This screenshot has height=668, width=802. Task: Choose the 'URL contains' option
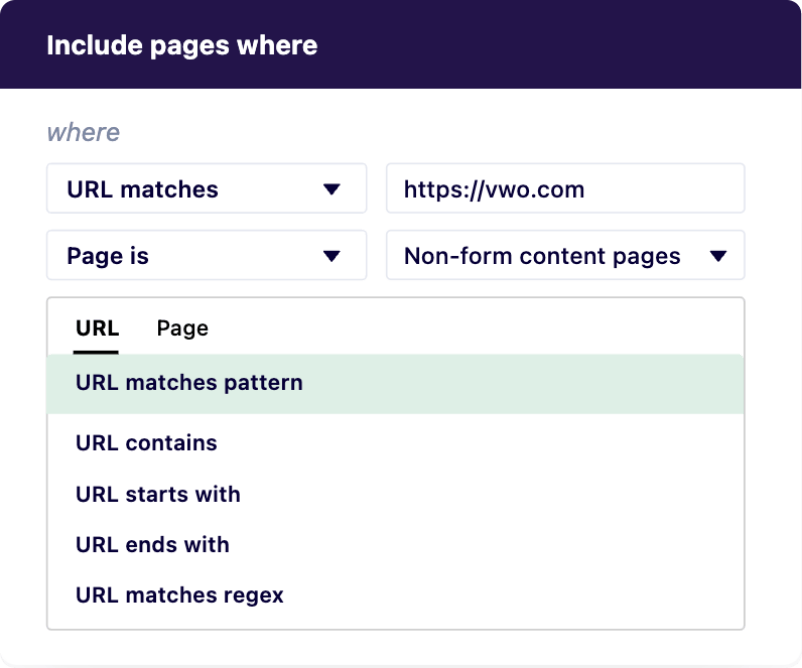click(x=146, y=443)
